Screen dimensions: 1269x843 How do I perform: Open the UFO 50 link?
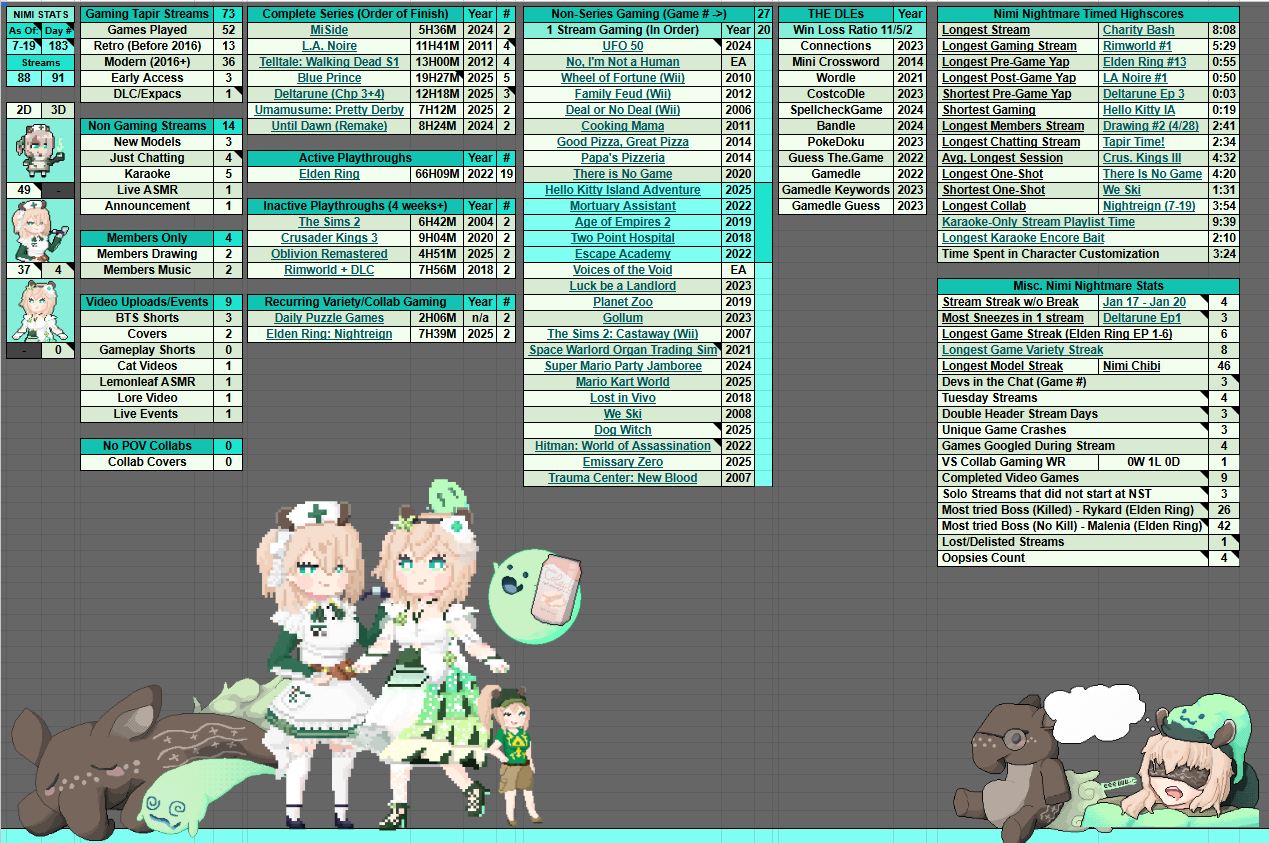coord(623,46)
